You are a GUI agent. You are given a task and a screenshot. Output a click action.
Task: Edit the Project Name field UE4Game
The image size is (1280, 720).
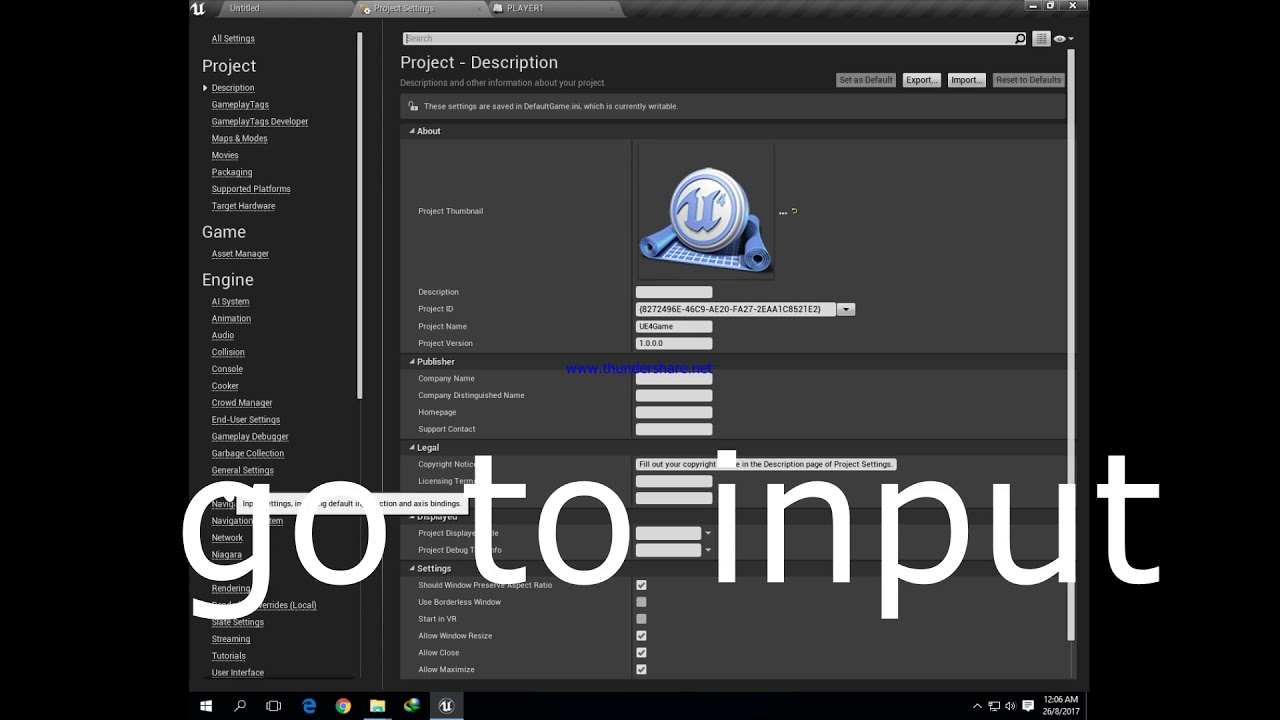(x=674, y=327)
